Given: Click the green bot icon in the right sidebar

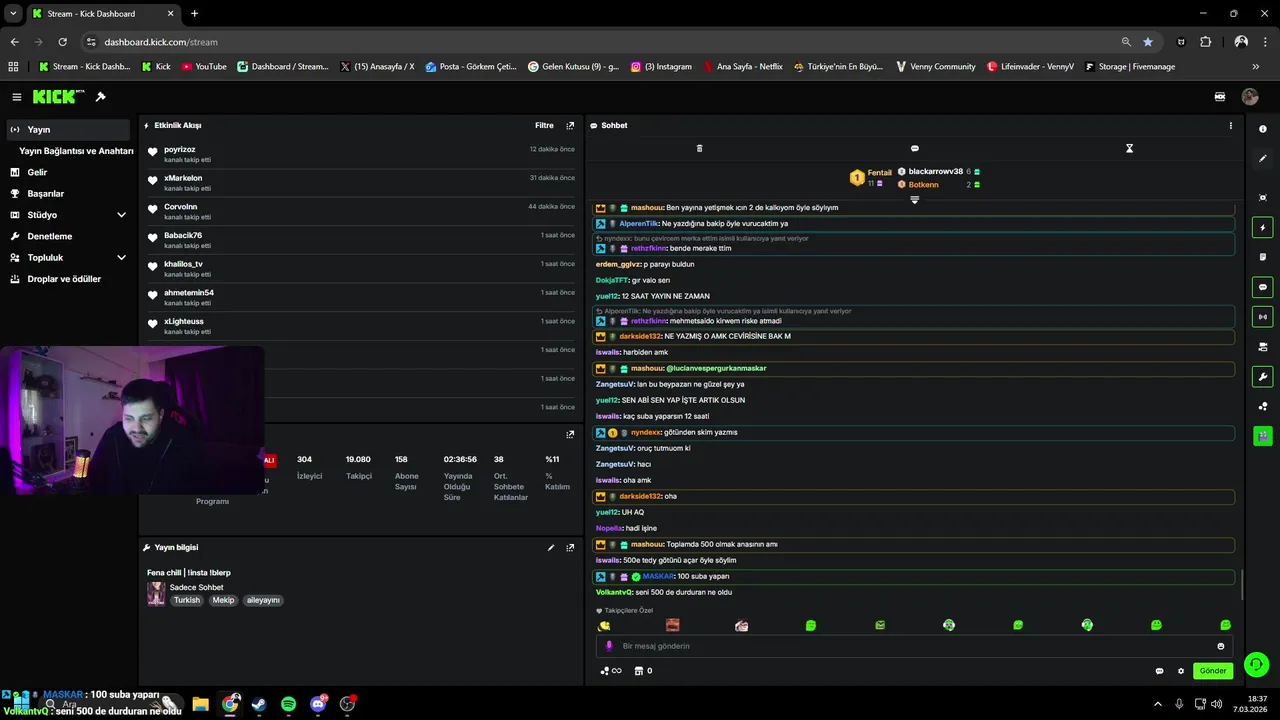Looking at the screenshot, I should (x=1262, y=436).
